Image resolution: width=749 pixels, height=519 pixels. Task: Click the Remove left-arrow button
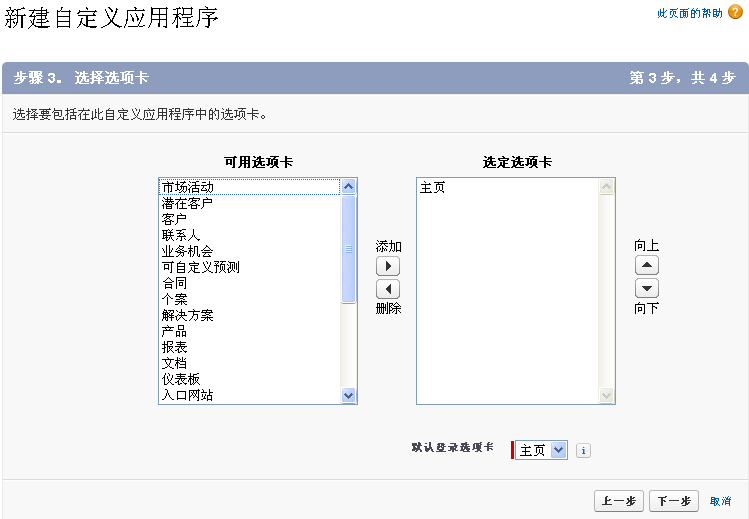387,289
